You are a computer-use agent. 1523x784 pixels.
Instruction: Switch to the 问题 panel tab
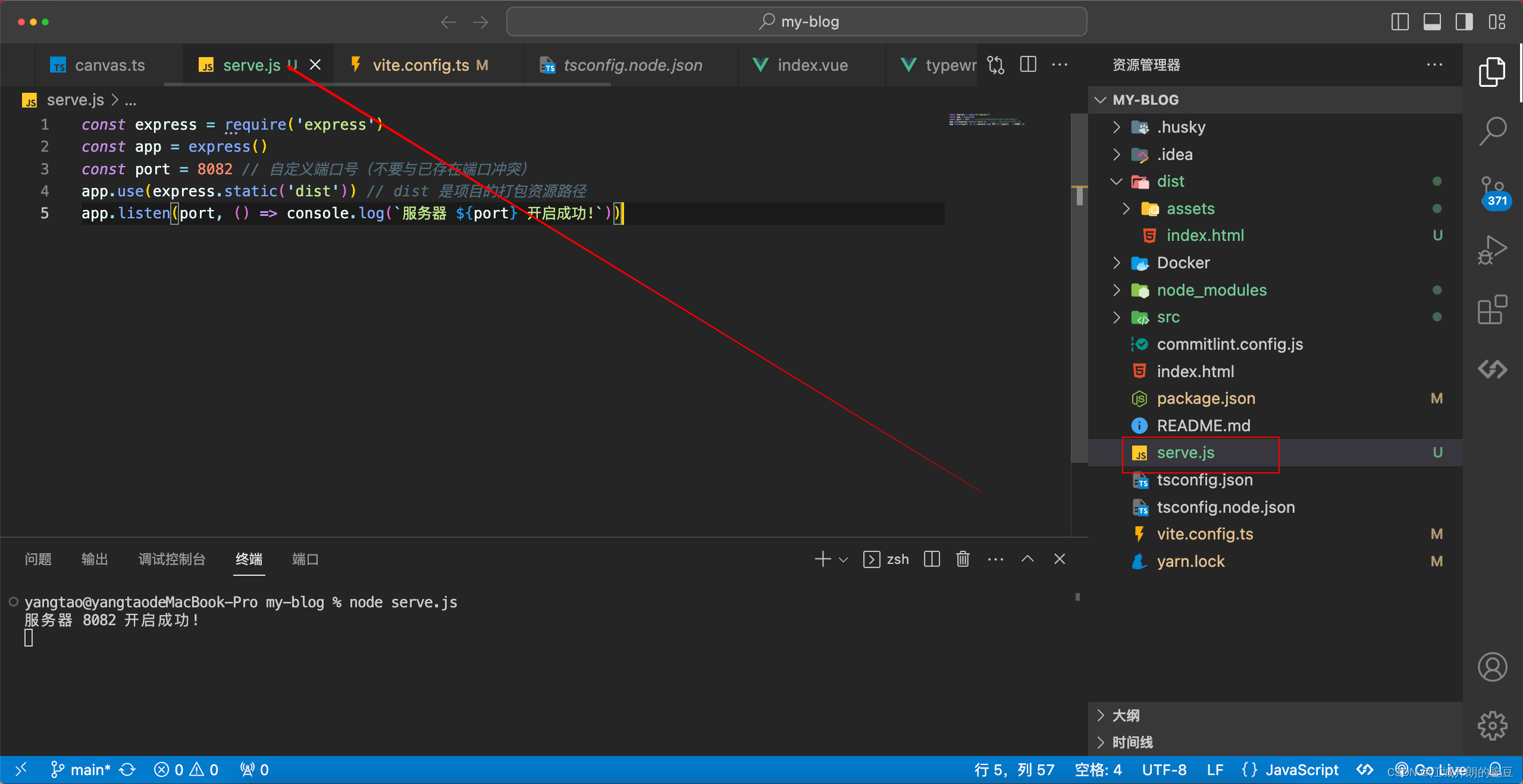[38, 559]
